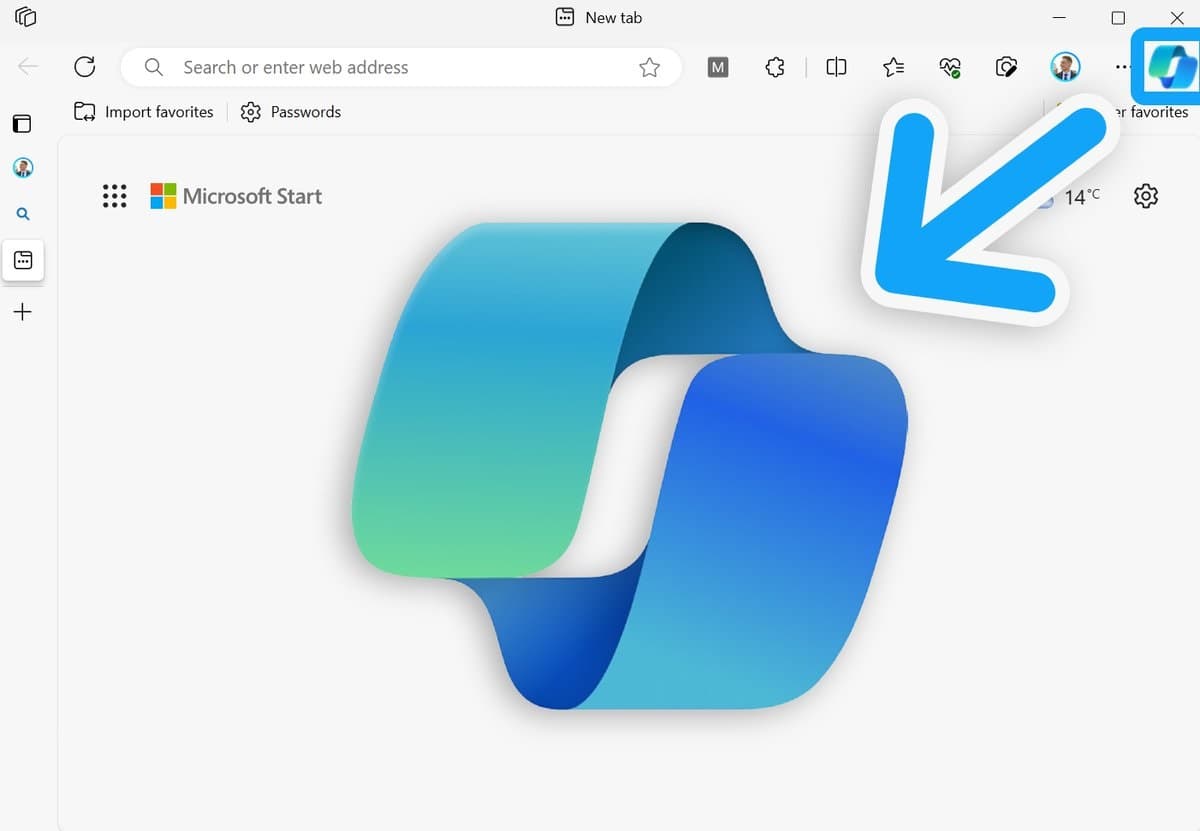
Task: Enter split screen mode
Action: point(836,67)
